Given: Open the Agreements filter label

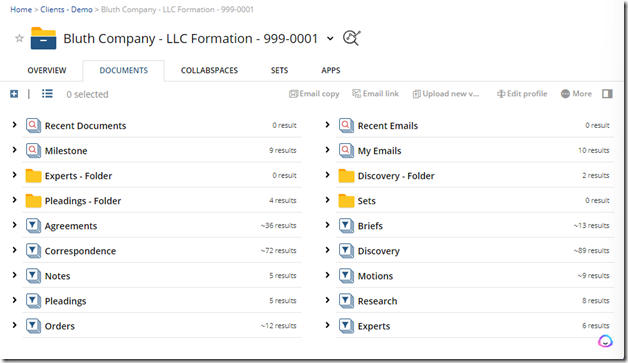Looking at the screenshot, I should point(71,226).
